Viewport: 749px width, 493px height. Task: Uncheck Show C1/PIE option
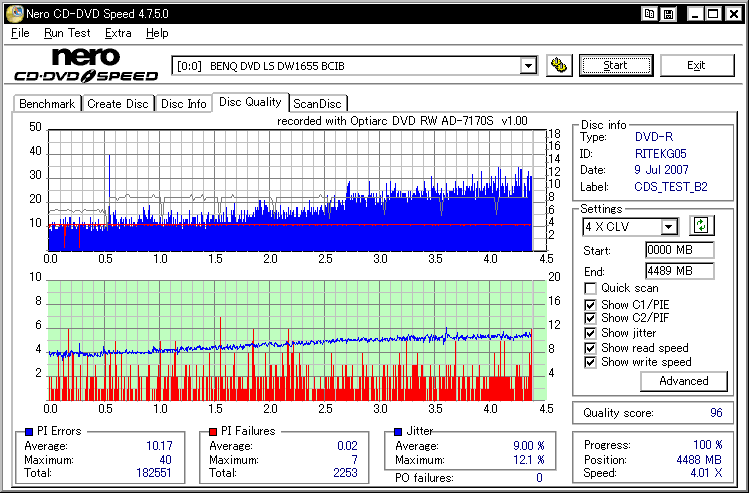point(590,304)
